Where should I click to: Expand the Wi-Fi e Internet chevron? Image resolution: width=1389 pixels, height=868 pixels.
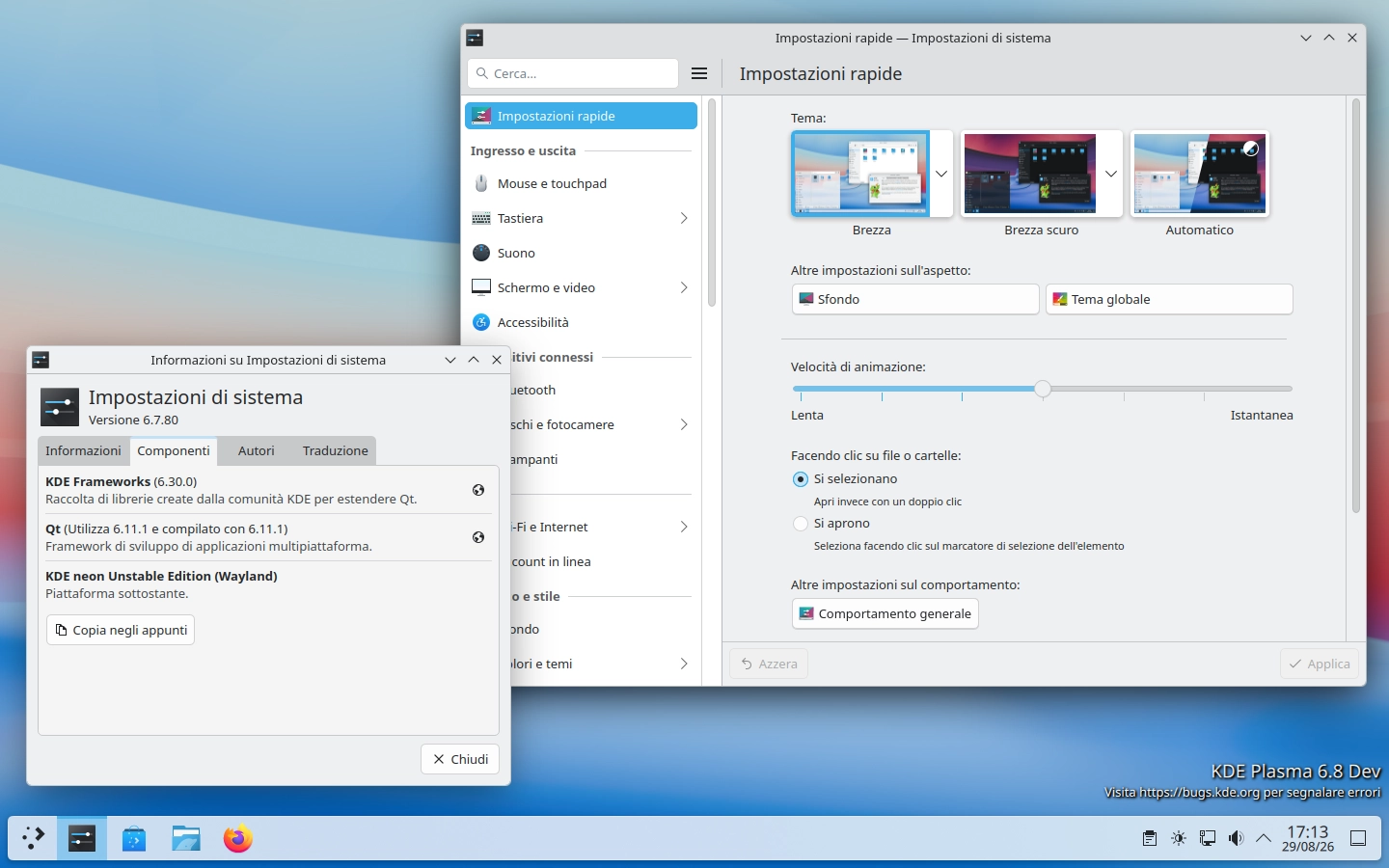pyautogui.click(x=683, y=527)
